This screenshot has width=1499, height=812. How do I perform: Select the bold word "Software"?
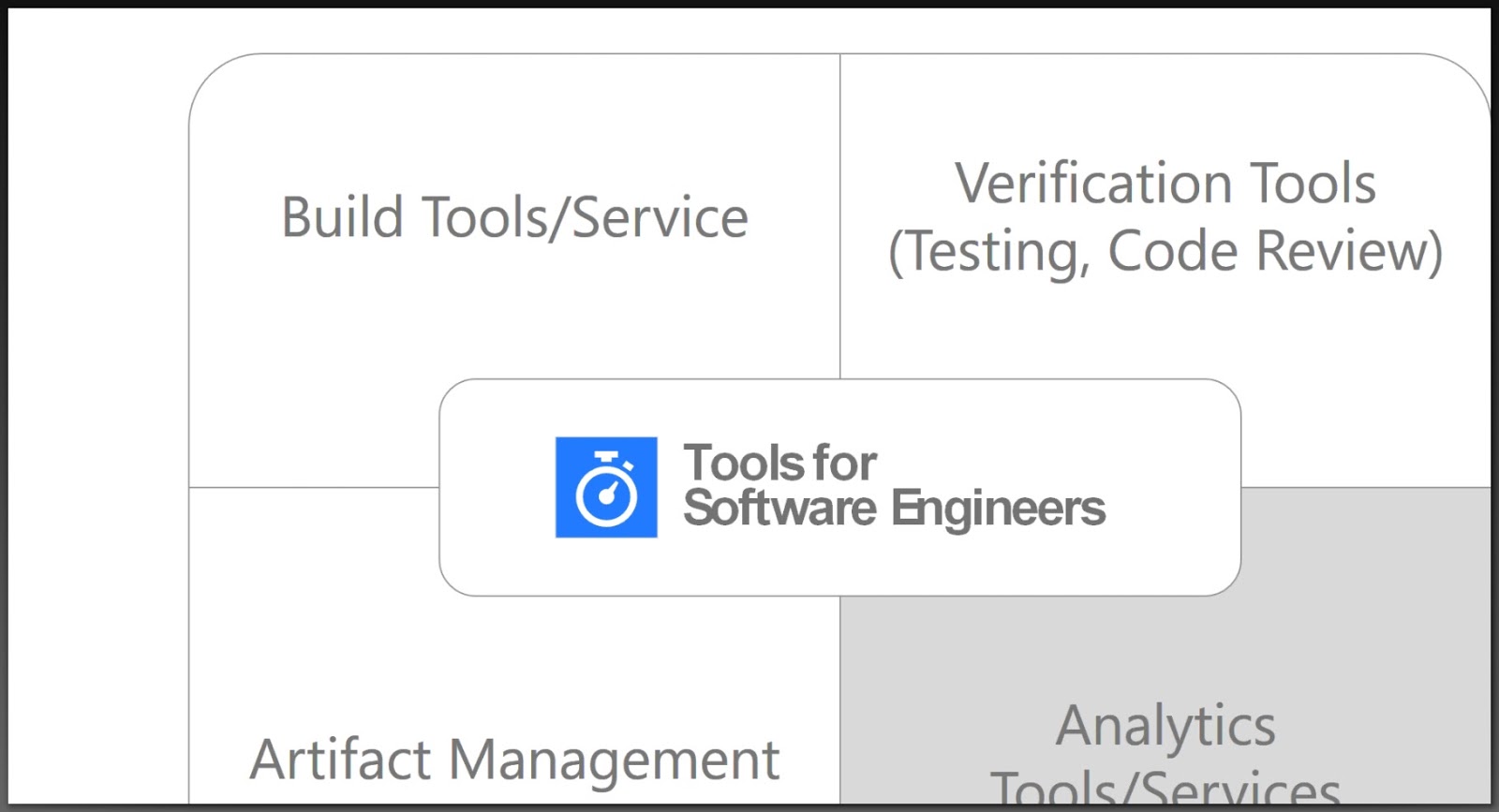(x=780, y=508)
